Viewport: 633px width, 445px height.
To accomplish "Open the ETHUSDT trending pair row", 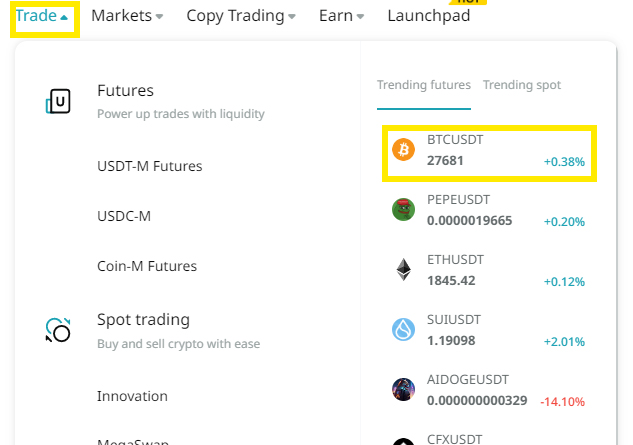I will (x=489, y=270).
